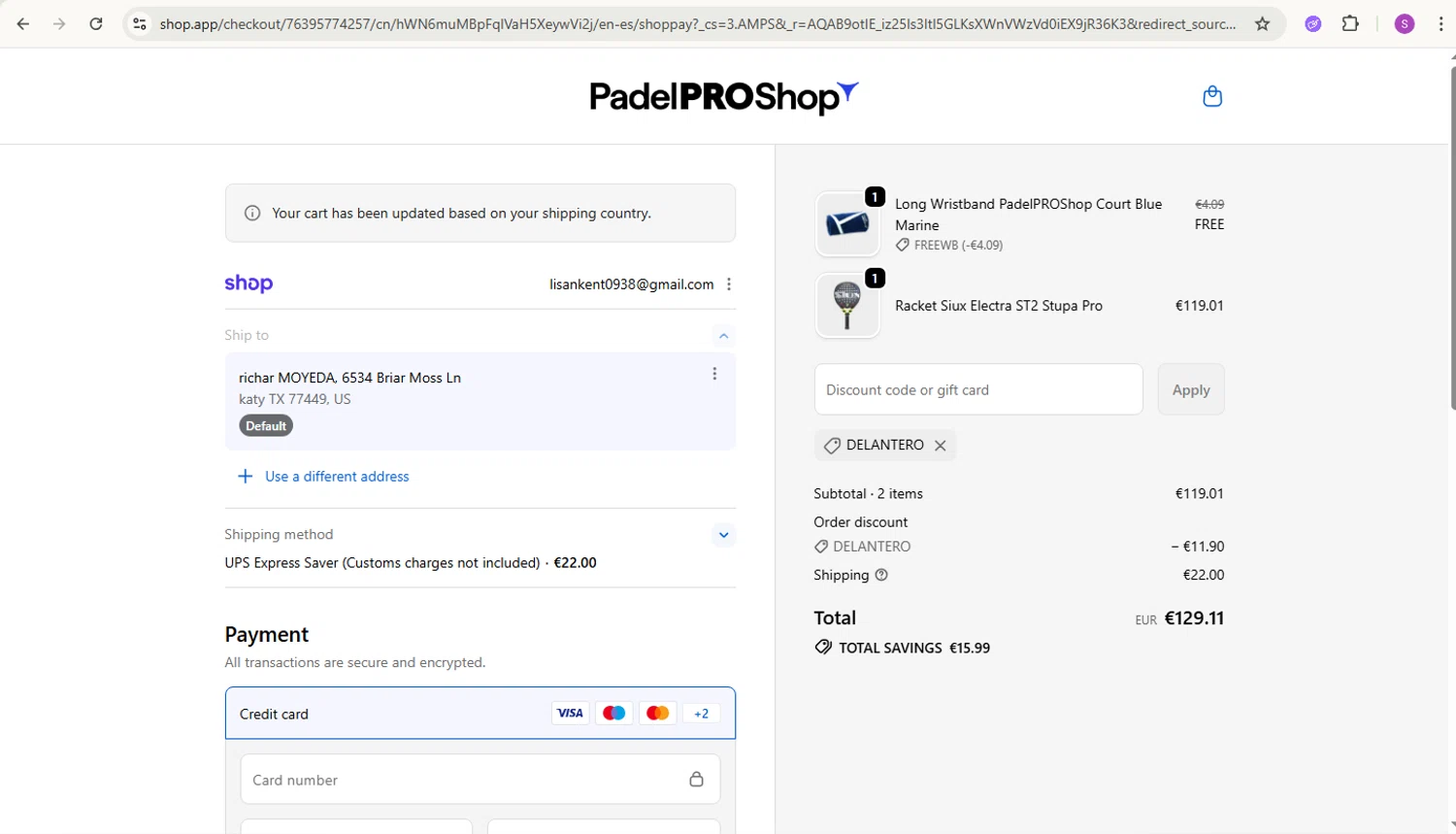Click the Maestro card logo

(x=613, y=714)
